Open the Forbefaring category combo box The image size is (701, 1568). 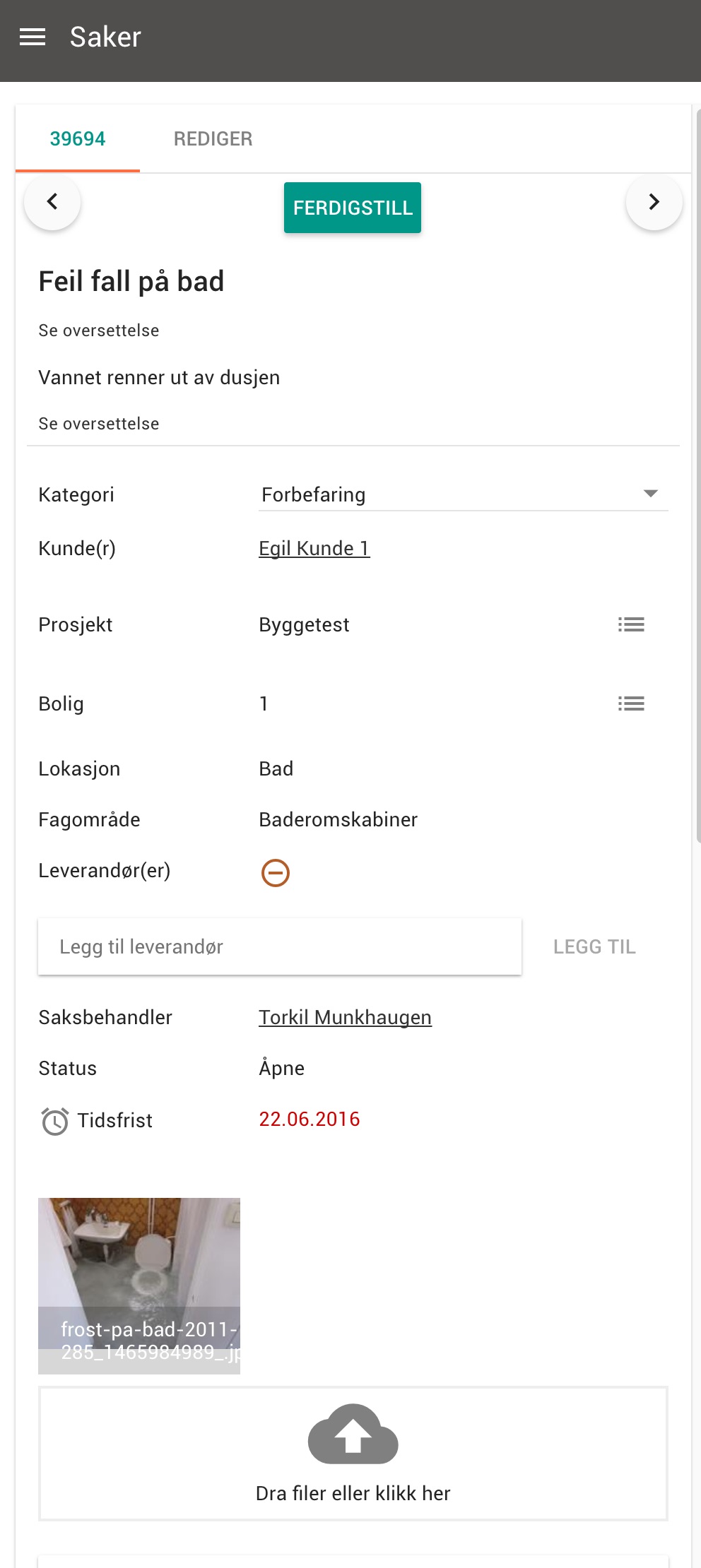point(464,494)
